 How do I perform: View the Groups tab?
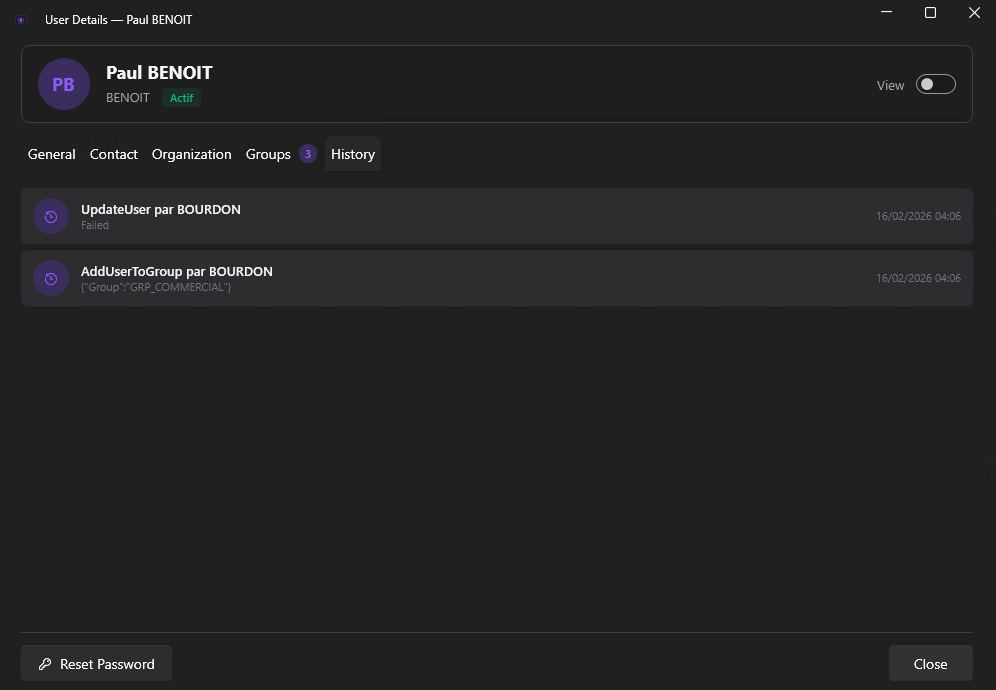(x=267, y=153)
